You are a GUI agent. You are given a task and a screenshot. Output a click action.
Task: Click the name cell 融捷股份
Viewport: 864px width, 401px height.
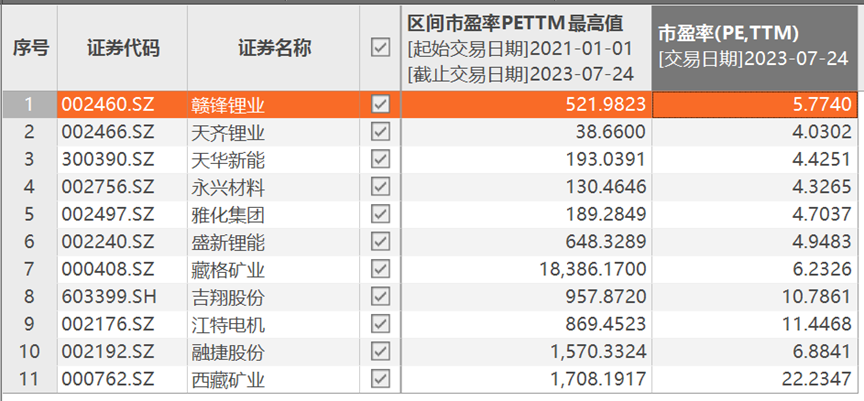coord(274,351)
